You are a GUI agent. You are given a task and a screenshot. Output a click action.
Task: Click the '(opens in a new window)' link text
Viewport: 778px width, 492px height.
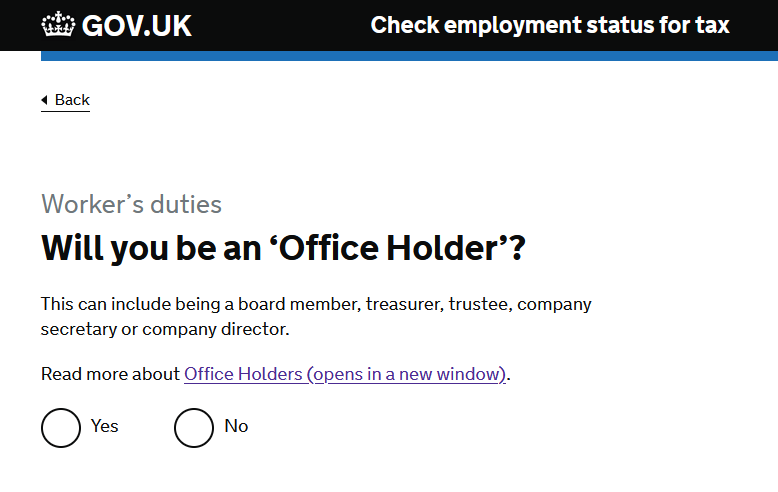coord(406,374)
